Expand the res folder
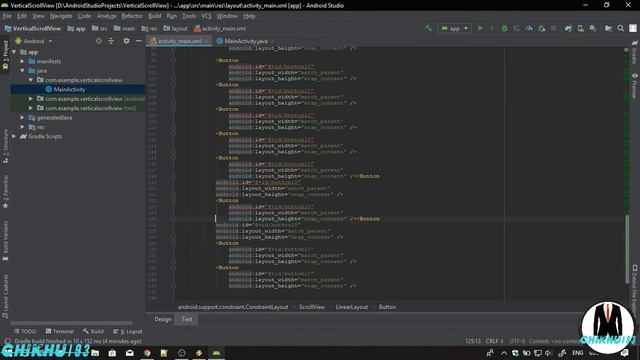 click(22, 127)
